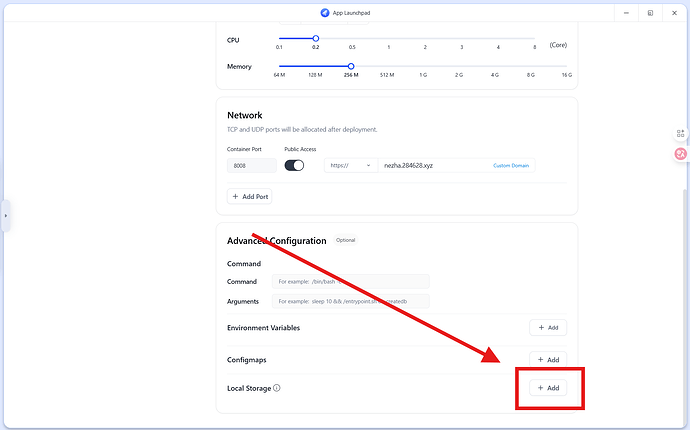Click the Local Storage label
690x430 pixels.
coord(249,388)
